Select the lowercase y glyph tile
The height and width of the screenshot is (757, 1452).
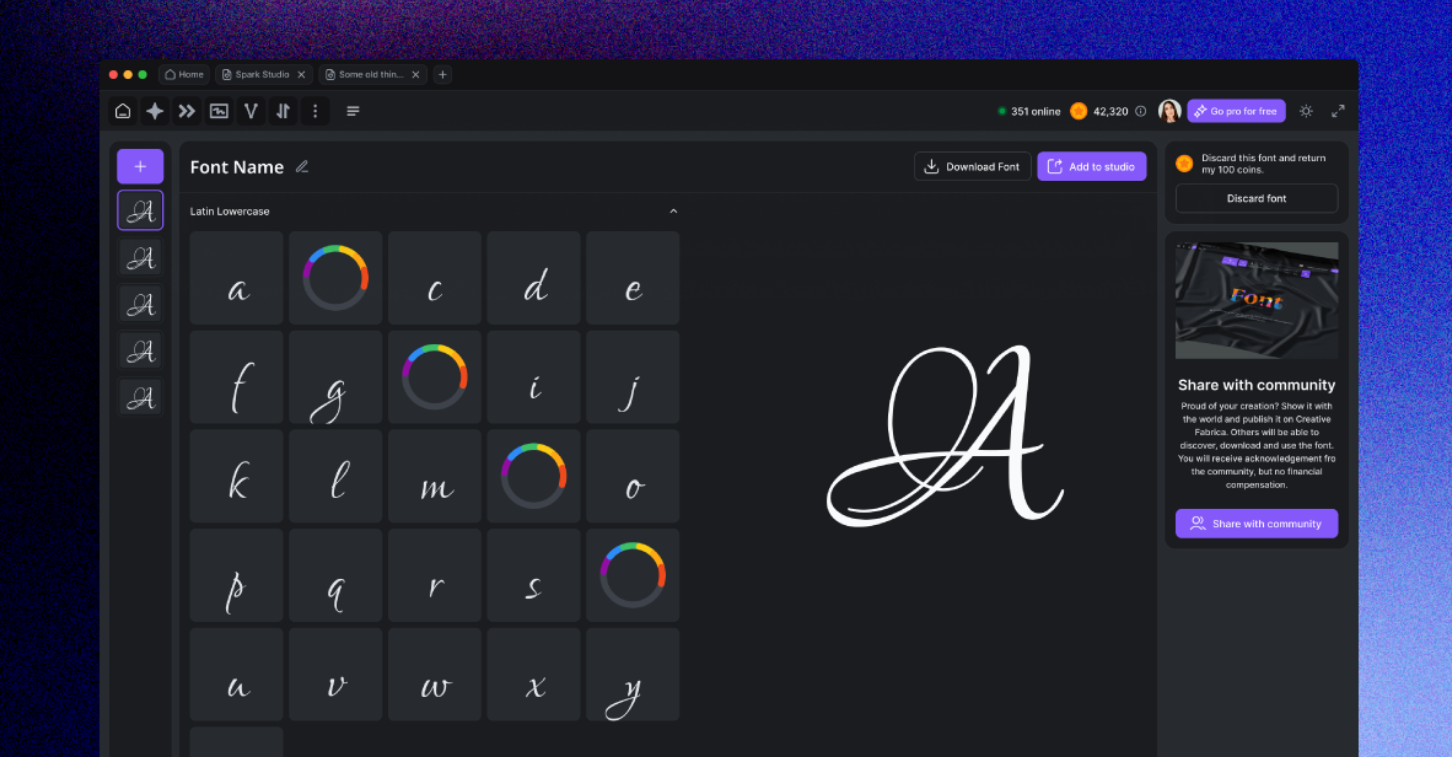(633, 674)
